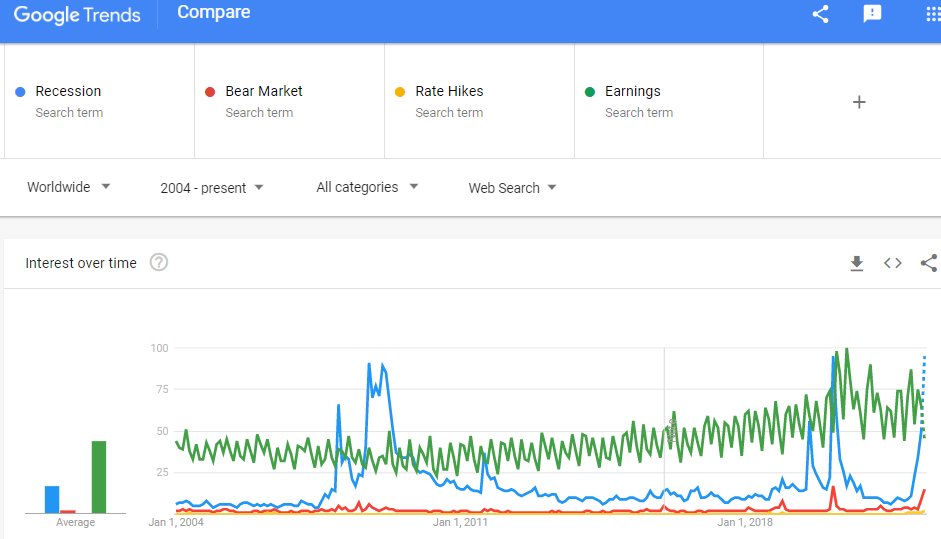Open the Web Search type dropdown

(512, 188)
